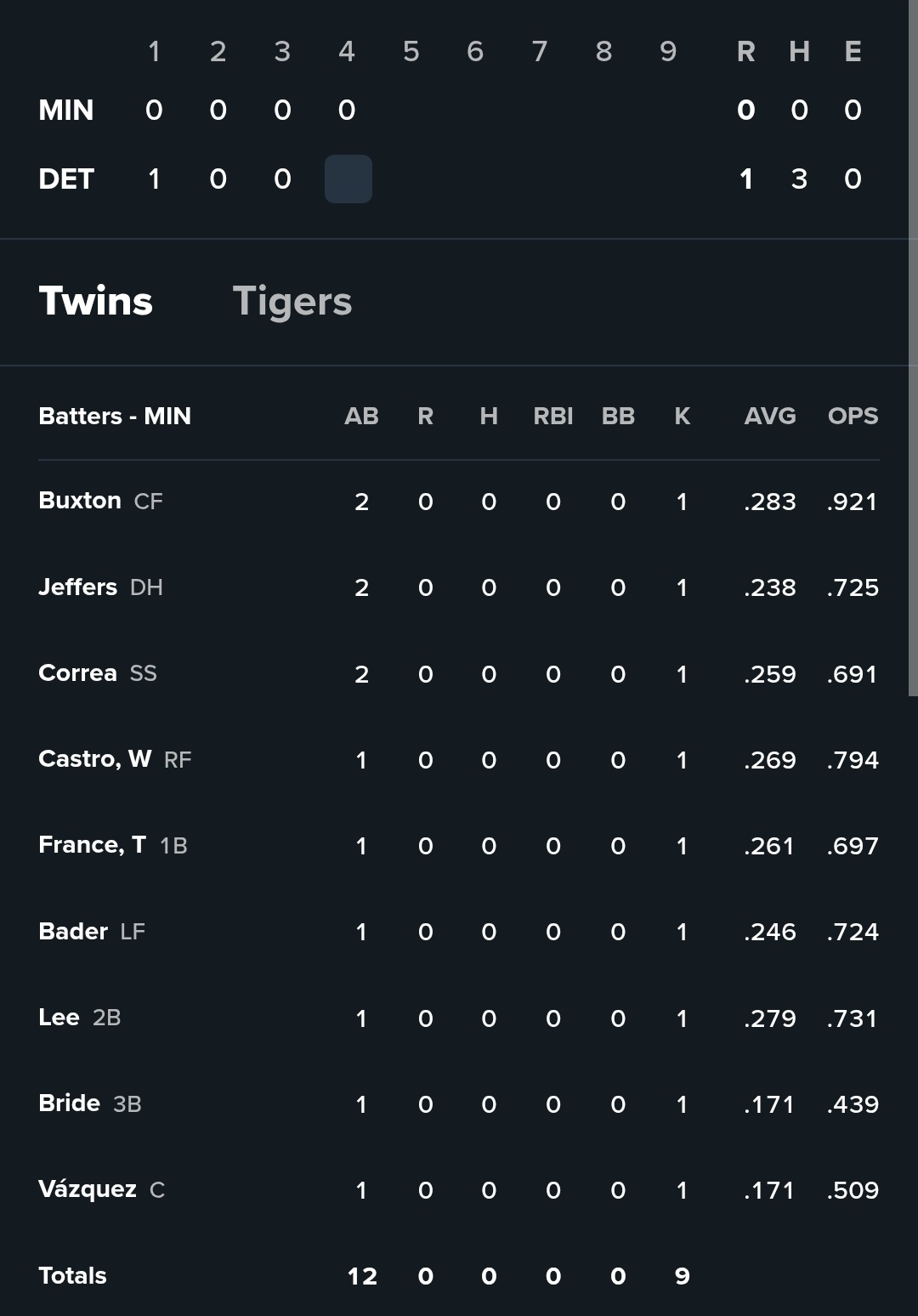Screen dimensions: 918x1316
Task: Select Bader in the batters list
Action: [x=73, y=931]
